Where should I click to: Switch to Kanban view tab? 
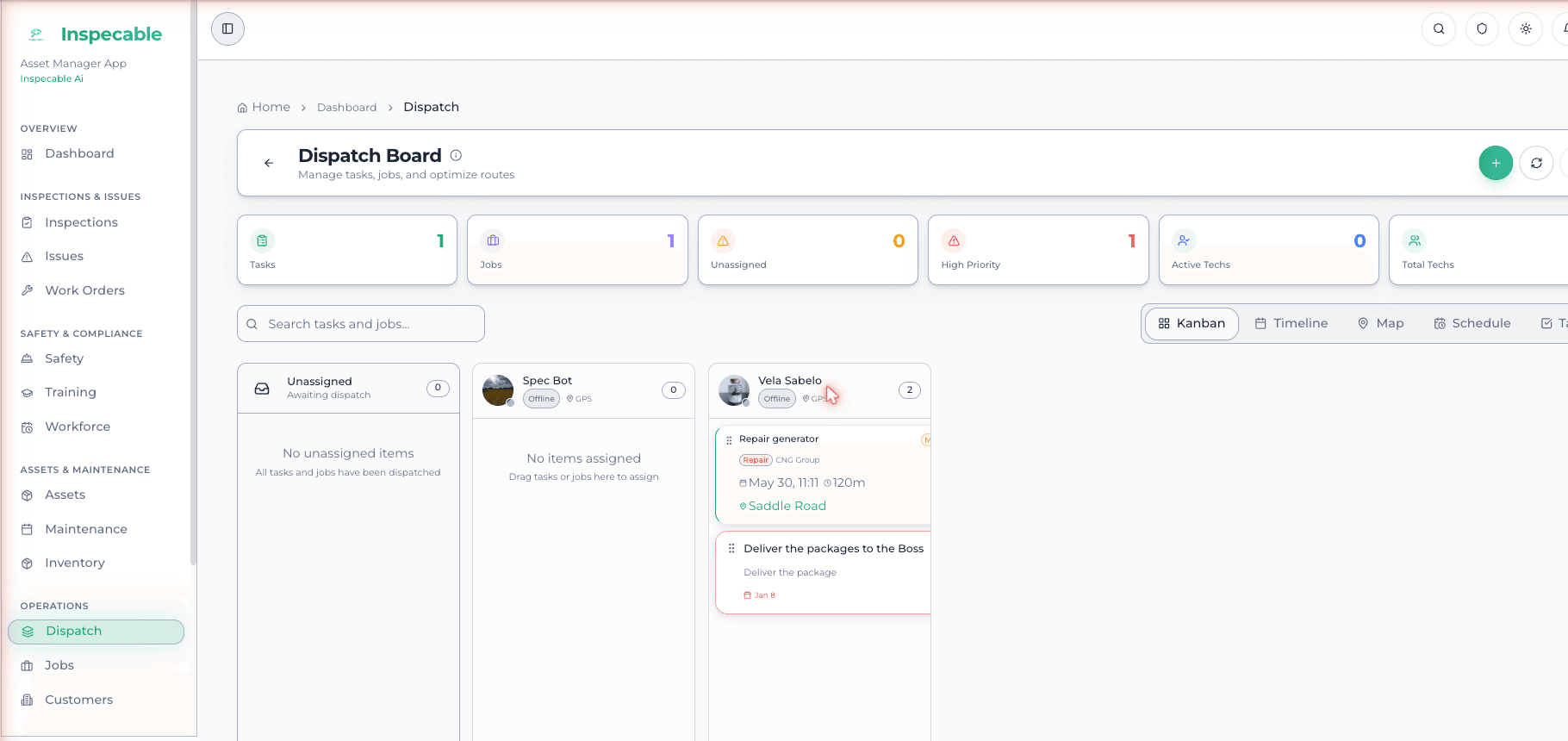click(x=1192, y=323)
